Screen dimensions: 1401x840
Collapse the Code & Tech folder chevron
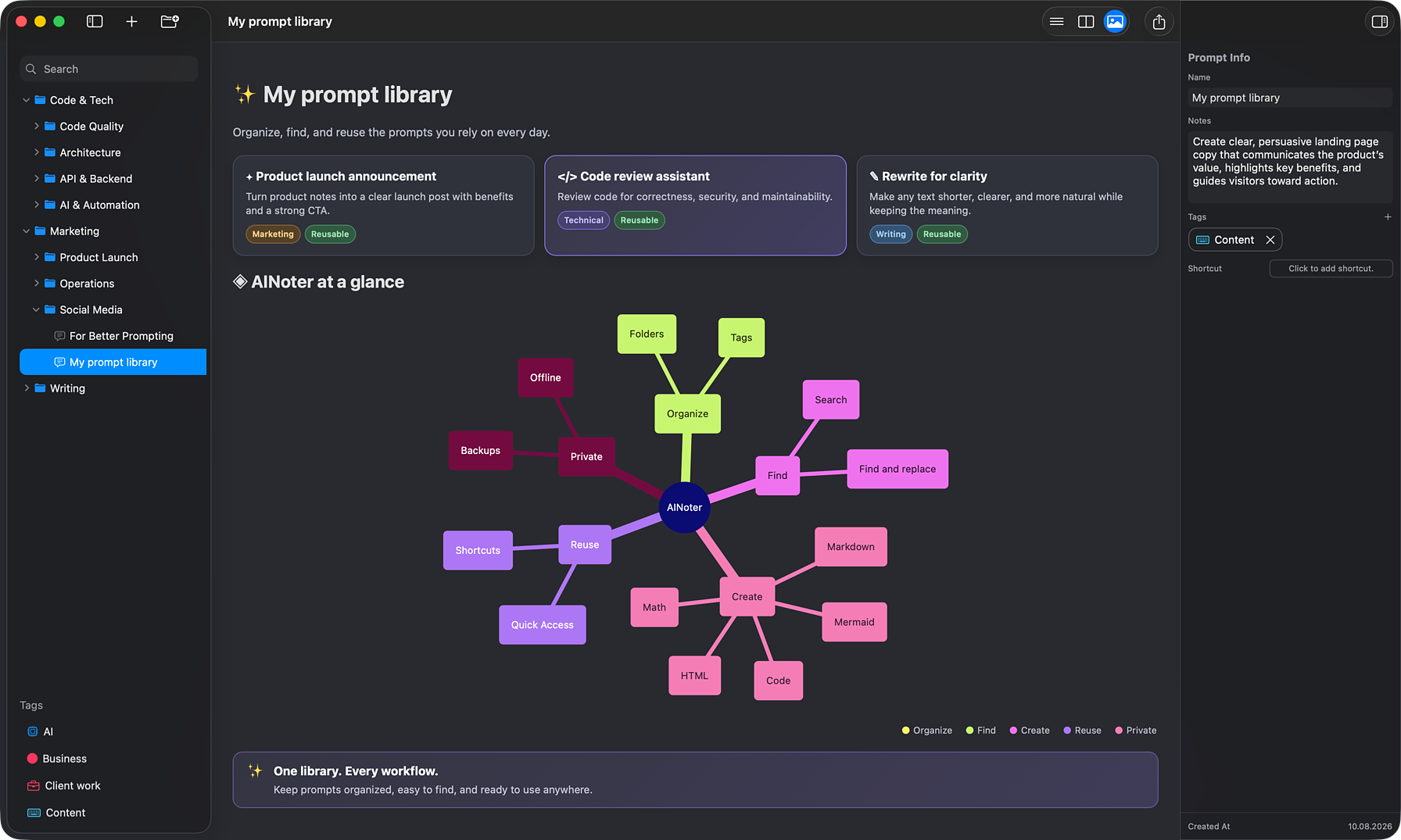tap(26, 100)
